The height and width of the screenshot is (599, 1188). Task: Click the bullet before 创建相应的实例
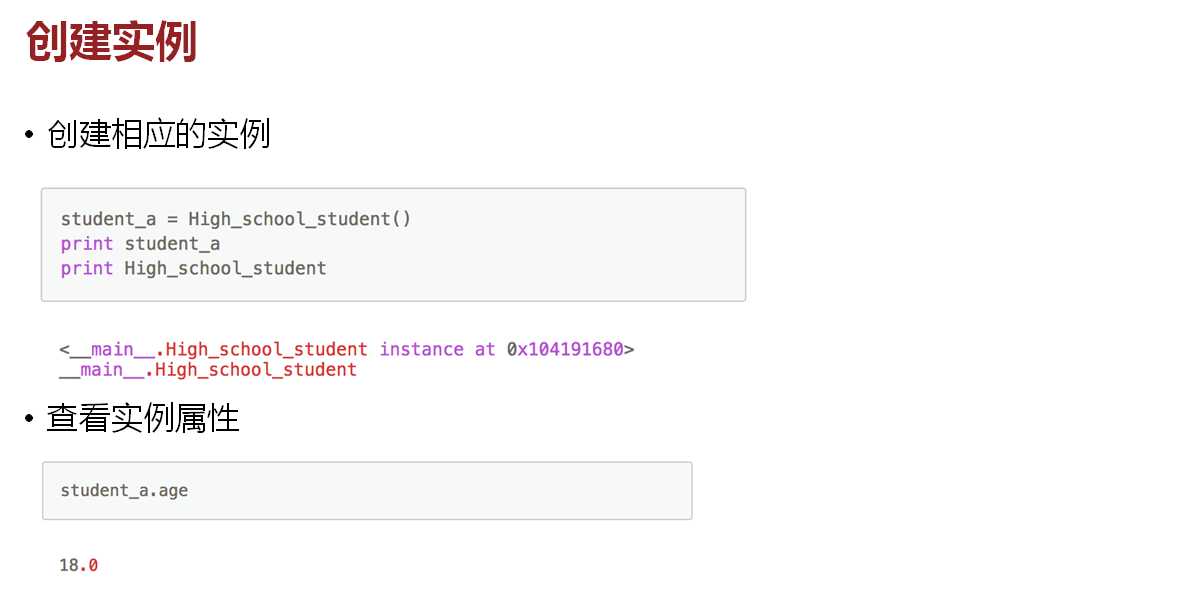point(30,135)
